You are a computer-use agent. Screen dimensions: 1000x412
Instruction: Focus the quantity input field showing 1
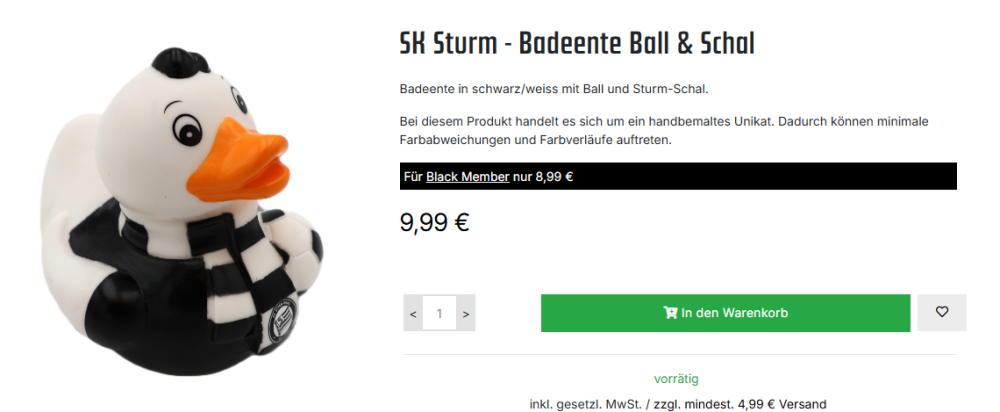coord(439,313)
